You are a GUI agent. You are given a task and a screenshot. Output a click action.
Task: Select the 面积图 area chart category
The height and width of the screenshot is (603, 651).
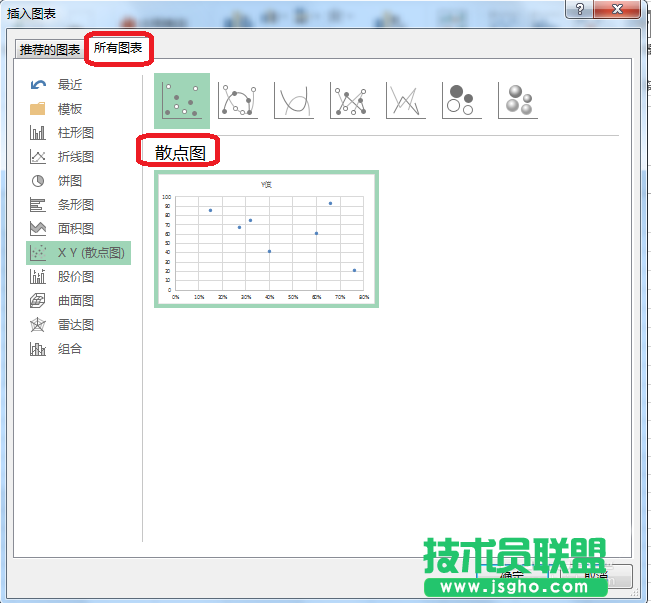click(x=78, y=229)
